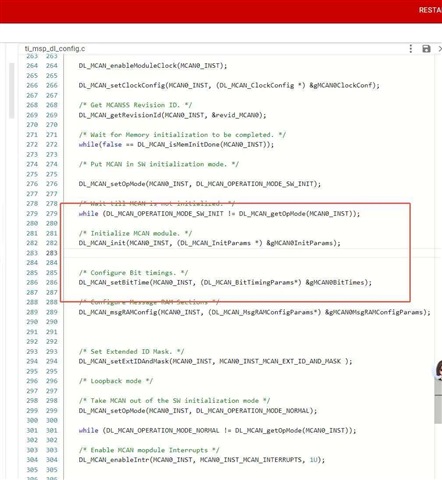Click the while OPERATION_MODE_SW_INIT getOpMode line
442x480 pixels.
point(219,213)
